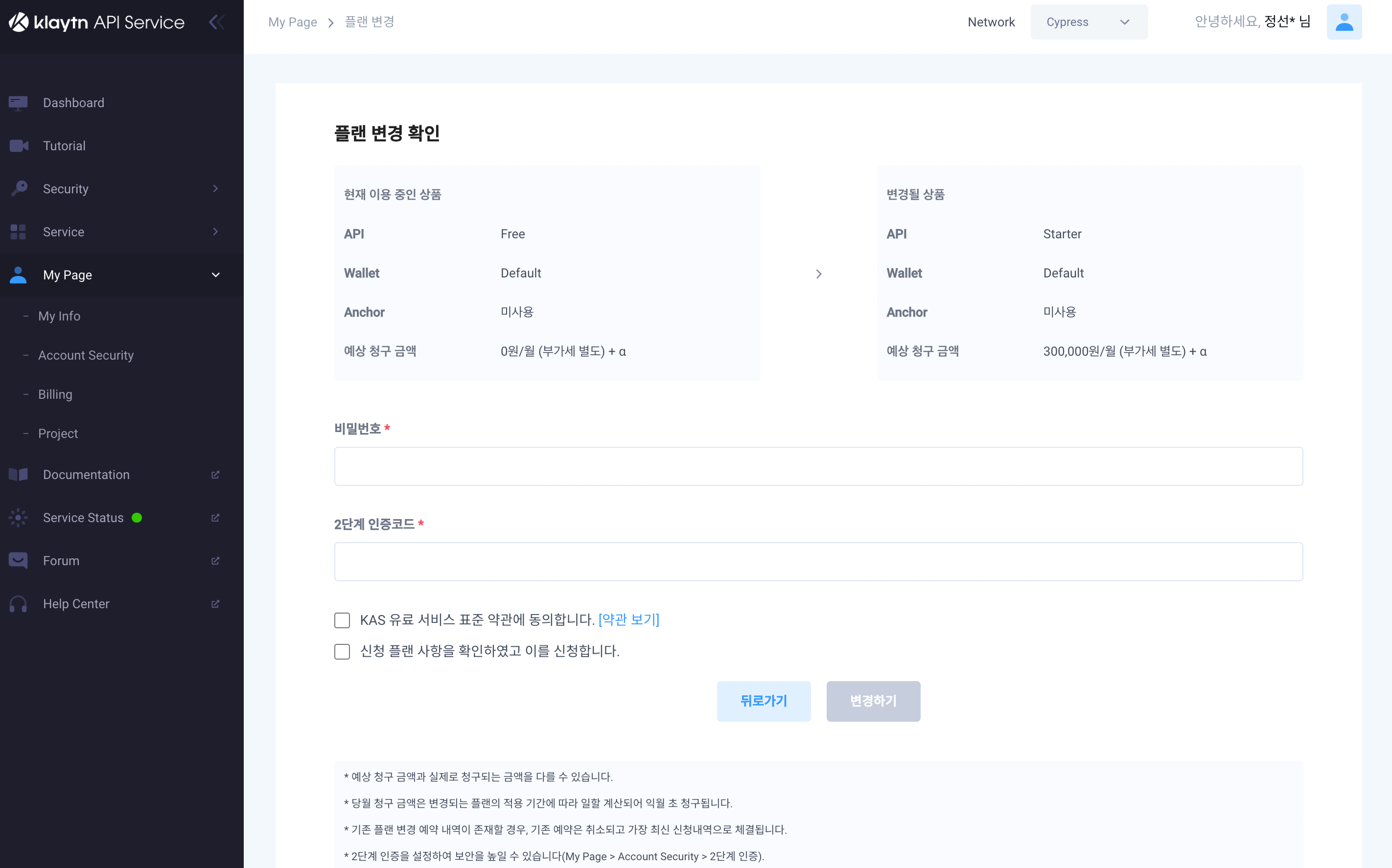This screenshot has height=868, width=1392.
Task: Click the Tutorial video camera icon
Action: 19,146
